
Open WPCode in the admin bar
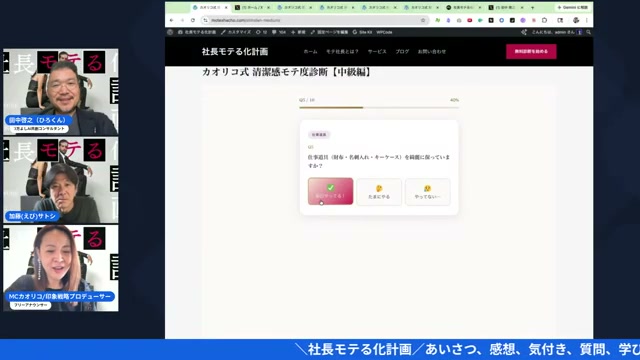(384, 32)
